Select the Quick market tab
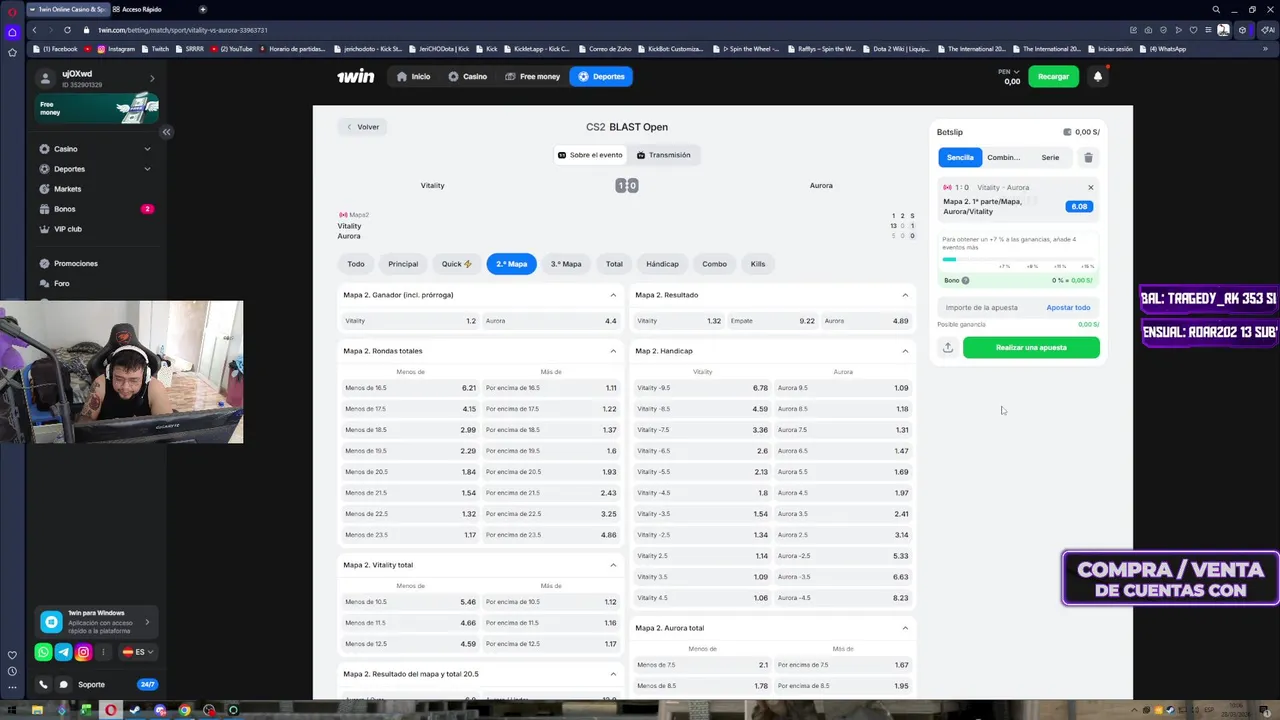This screenshot has height=720, width=1280. click(x=457, y=264)
